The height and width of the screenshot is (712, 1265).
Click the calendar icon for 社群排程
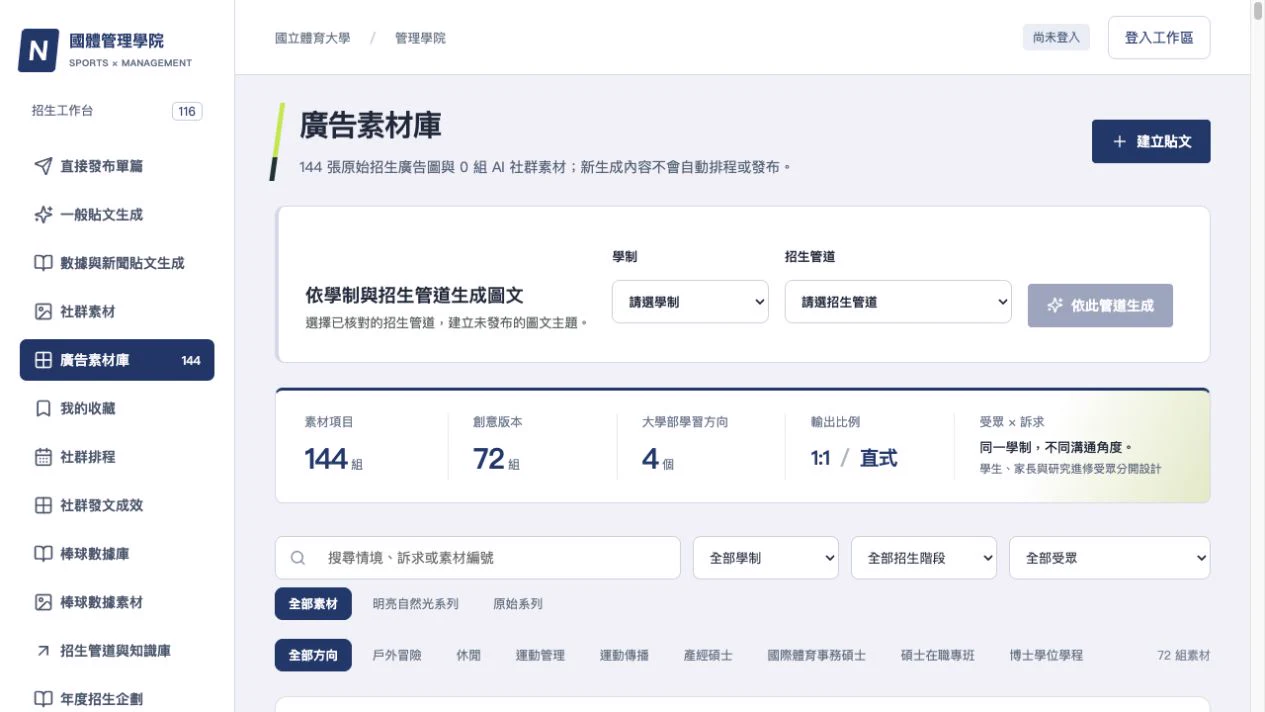(x=43, y=457)
